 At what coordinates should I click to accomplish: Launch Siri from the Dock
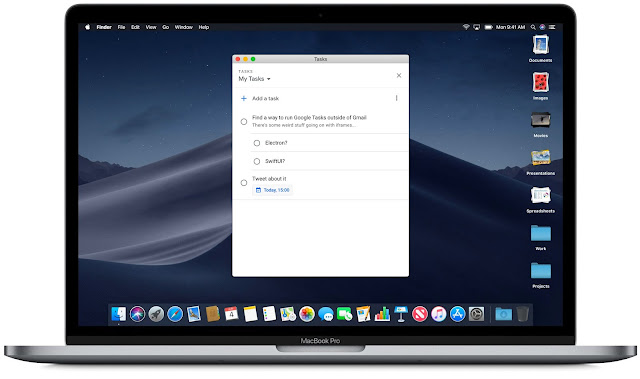tap(138, 314)
